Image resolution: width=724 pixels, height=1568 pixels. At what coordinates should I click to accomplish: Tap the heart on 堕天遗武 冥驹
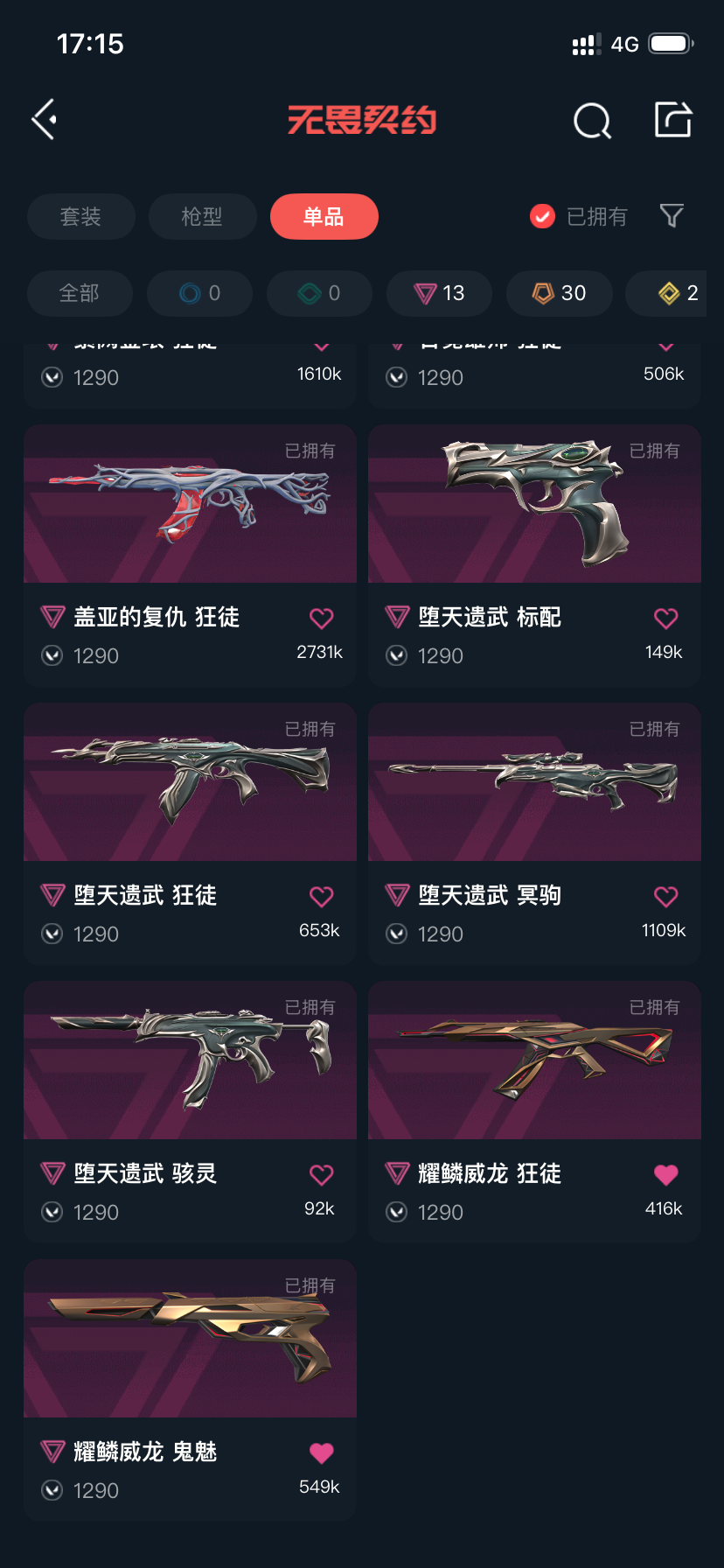tap(666, 897)
